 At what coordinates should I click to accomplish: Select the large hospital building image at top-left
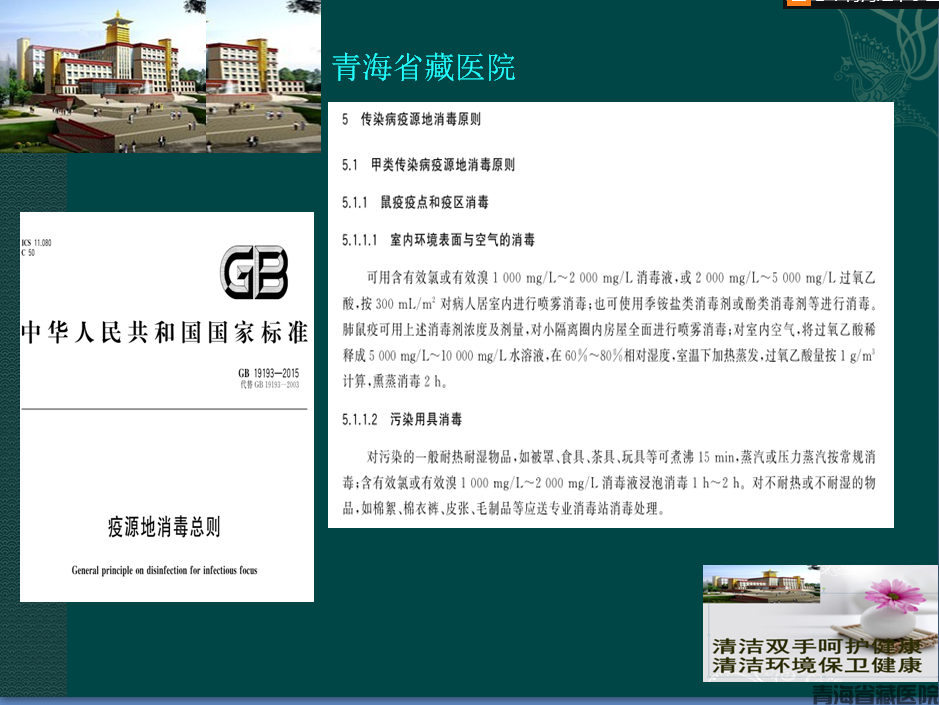tap(102, 76)
